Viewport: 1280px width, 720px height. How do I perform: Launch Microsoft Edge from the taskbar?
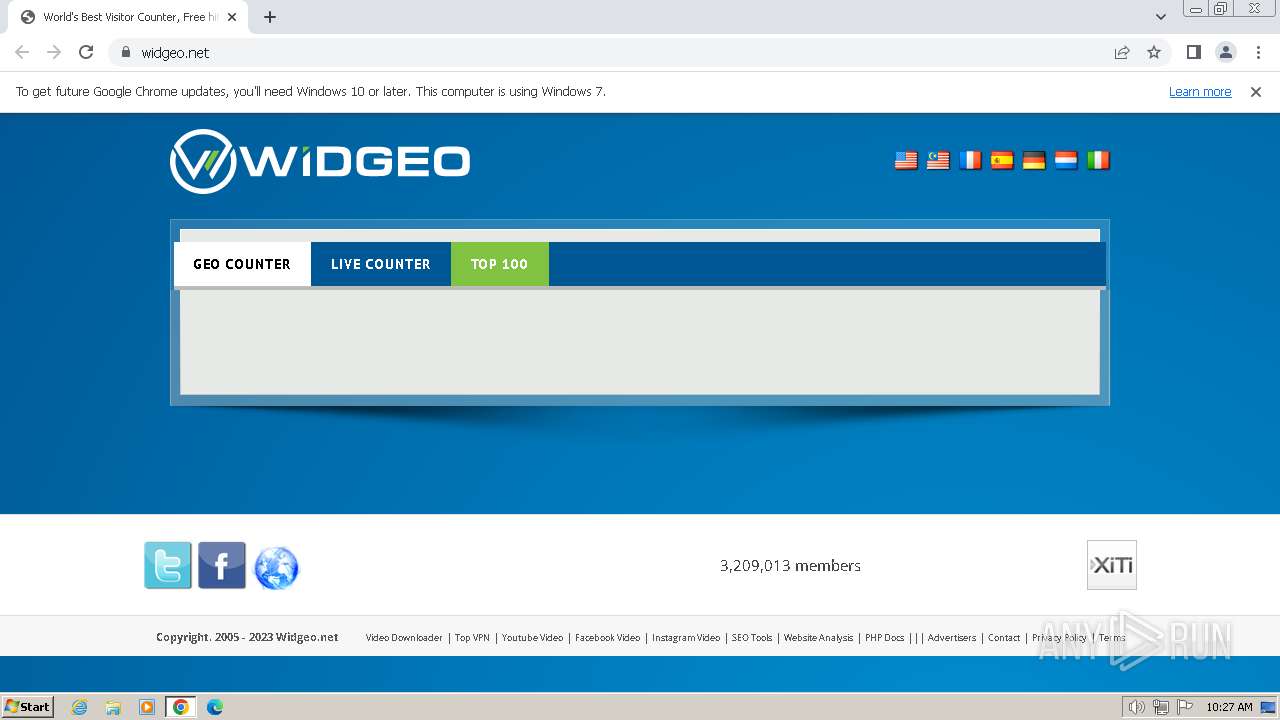click(215, 707)
